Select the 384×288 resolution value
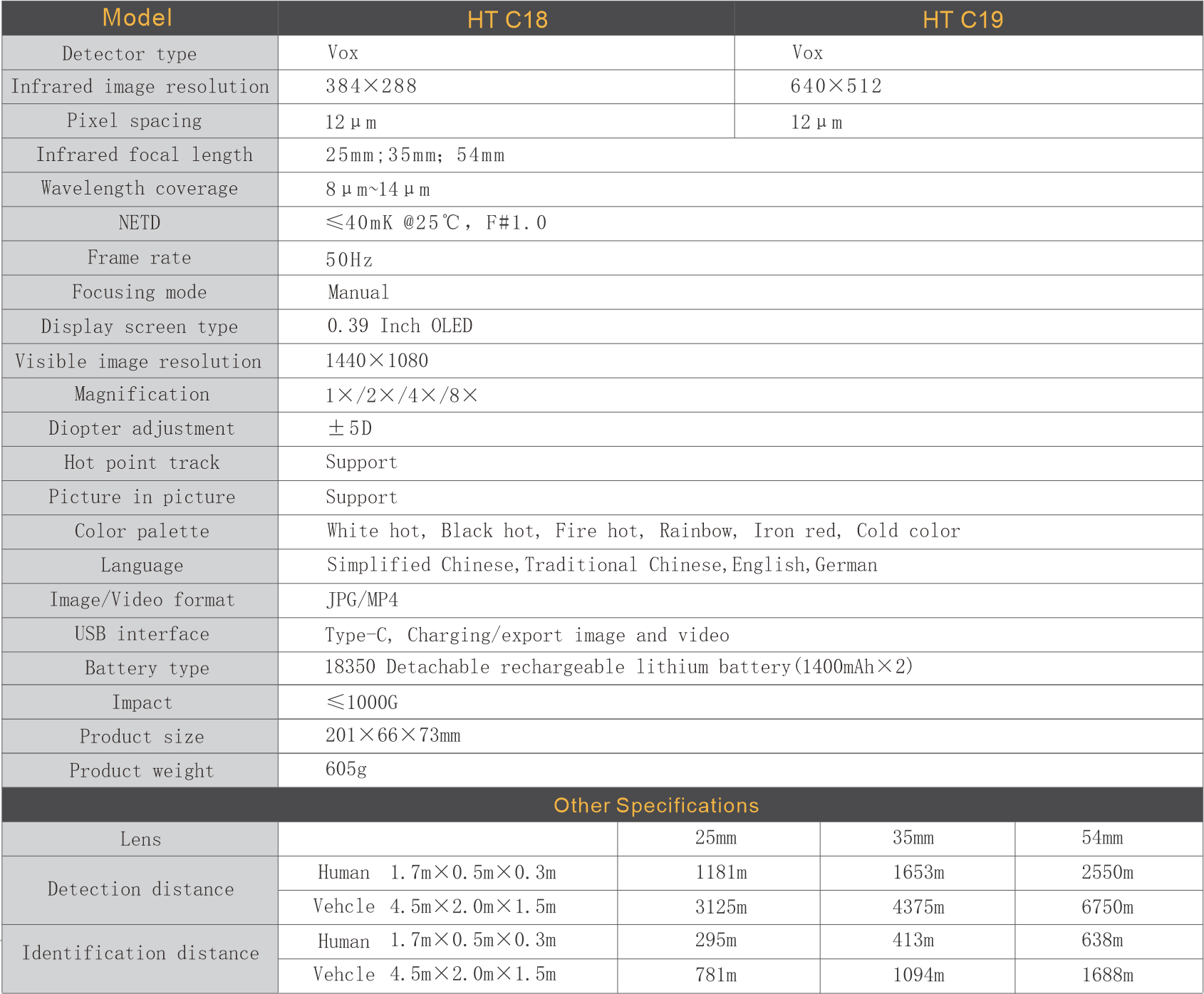The width and height of the screenshot is (1204, 994). (x=370, y=86)
